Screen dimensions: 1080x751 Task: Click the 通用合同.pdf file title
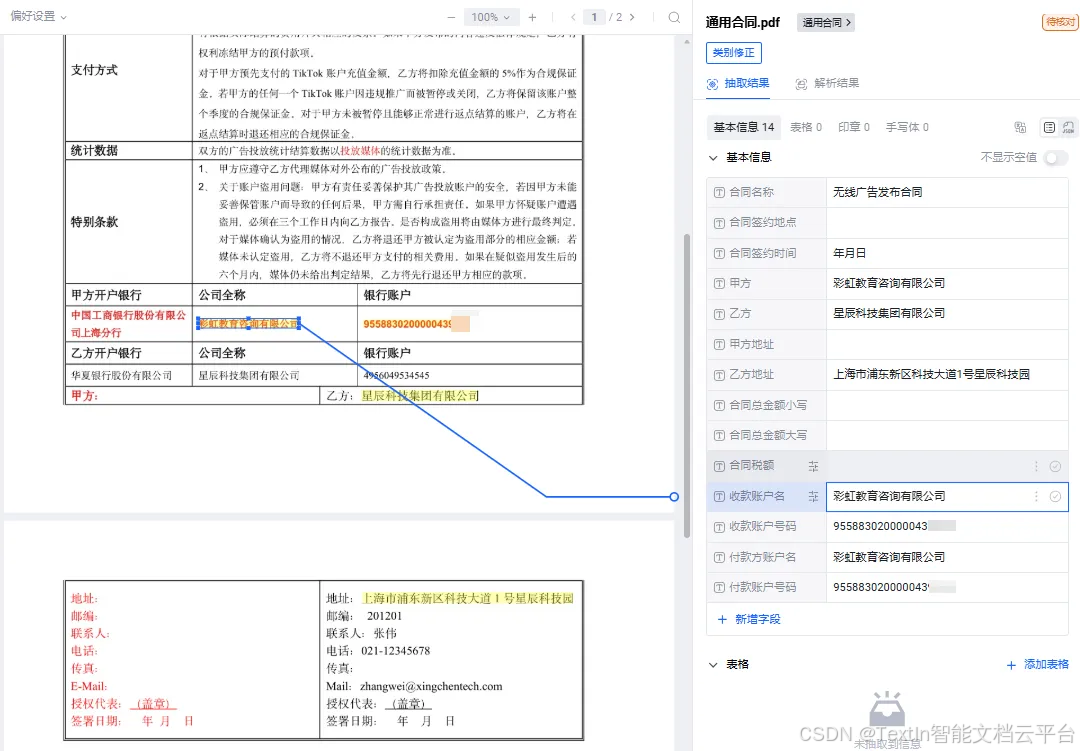coord(742,23)
